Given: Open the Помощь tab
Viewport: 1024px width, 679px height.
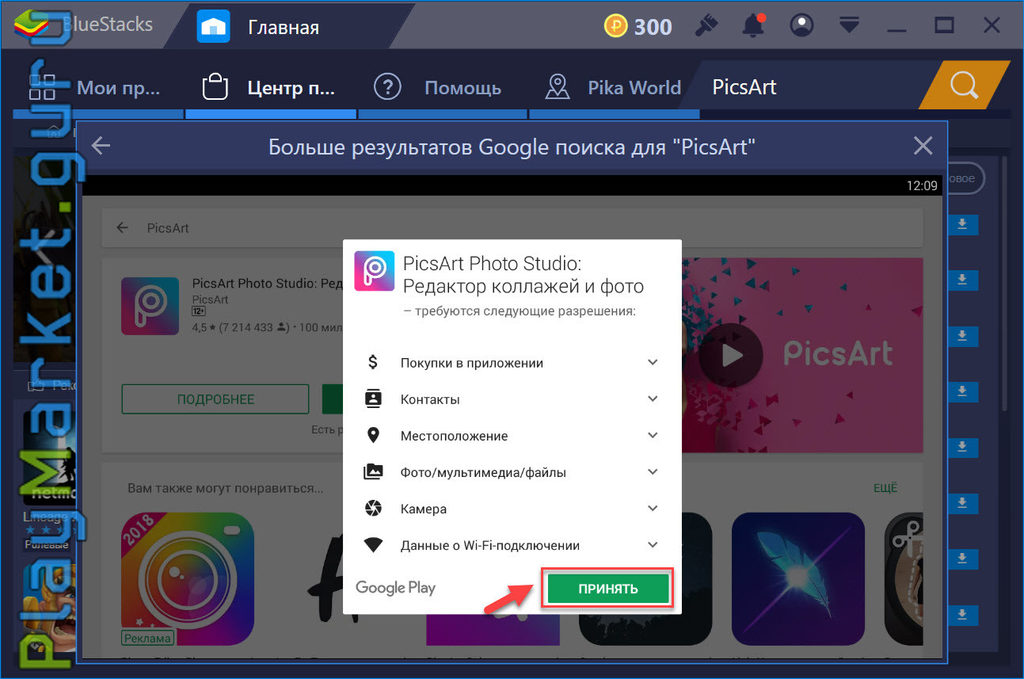Looking at the screenshot, I should [x=443, y=87].
